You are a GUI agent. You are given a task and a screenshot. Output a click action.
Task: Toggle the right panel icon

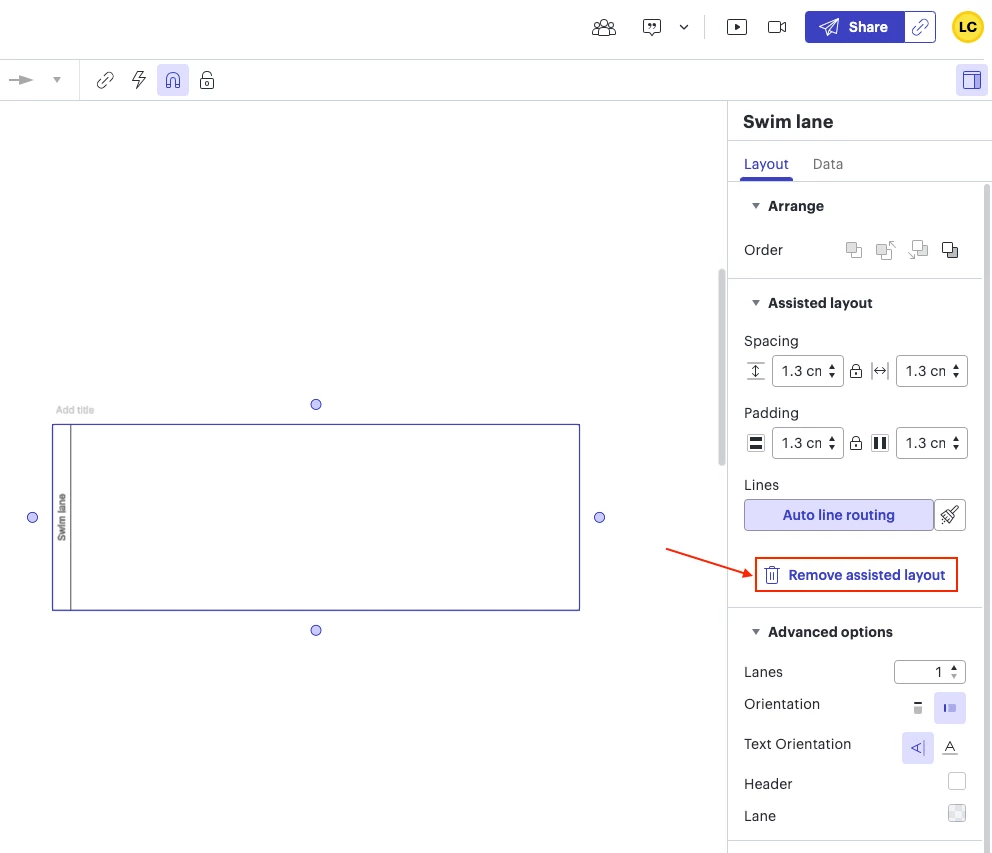click(x=972, y=80)
